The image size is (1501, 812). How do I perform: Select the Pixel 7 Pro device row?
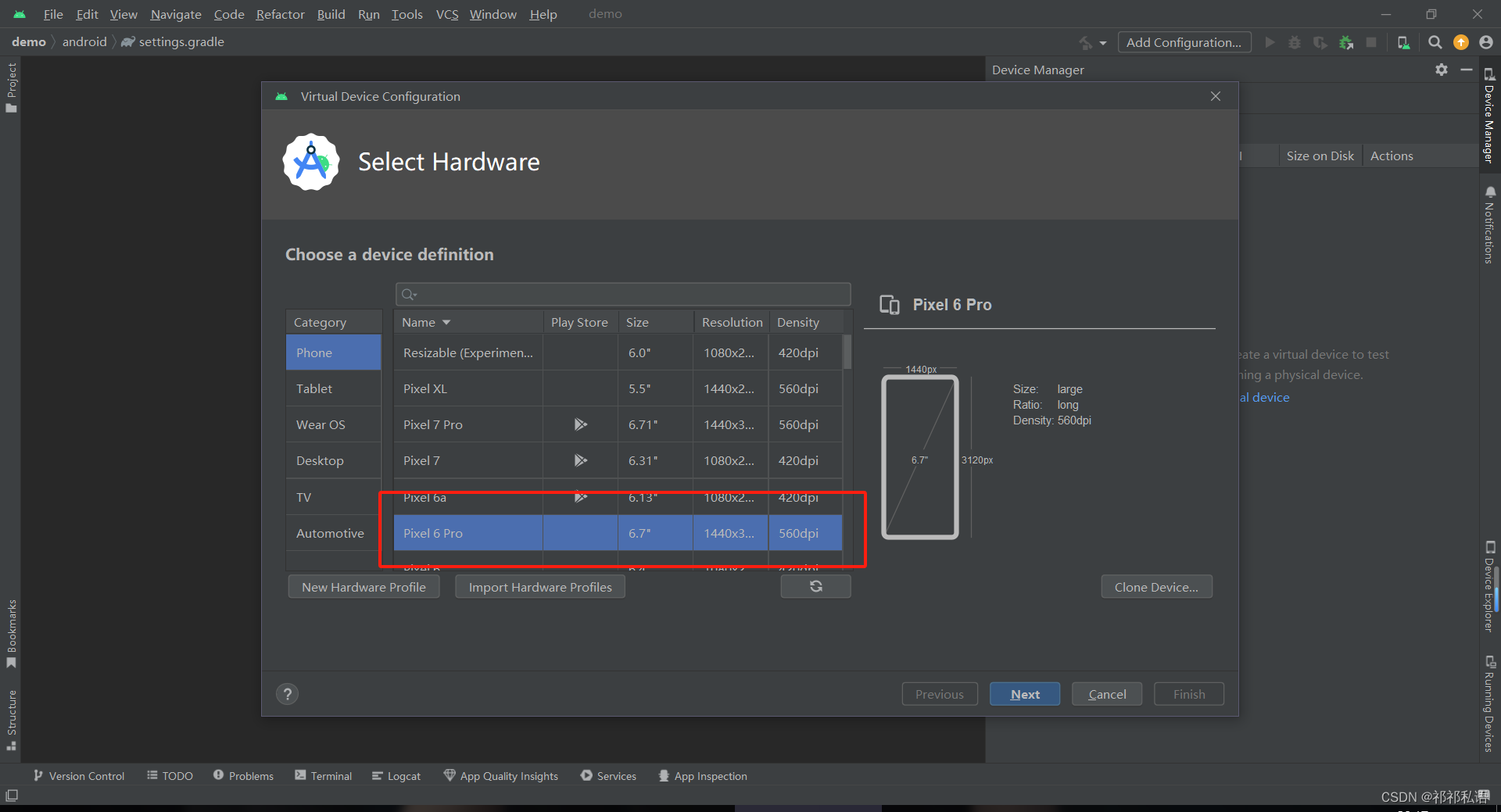[618, 424]
